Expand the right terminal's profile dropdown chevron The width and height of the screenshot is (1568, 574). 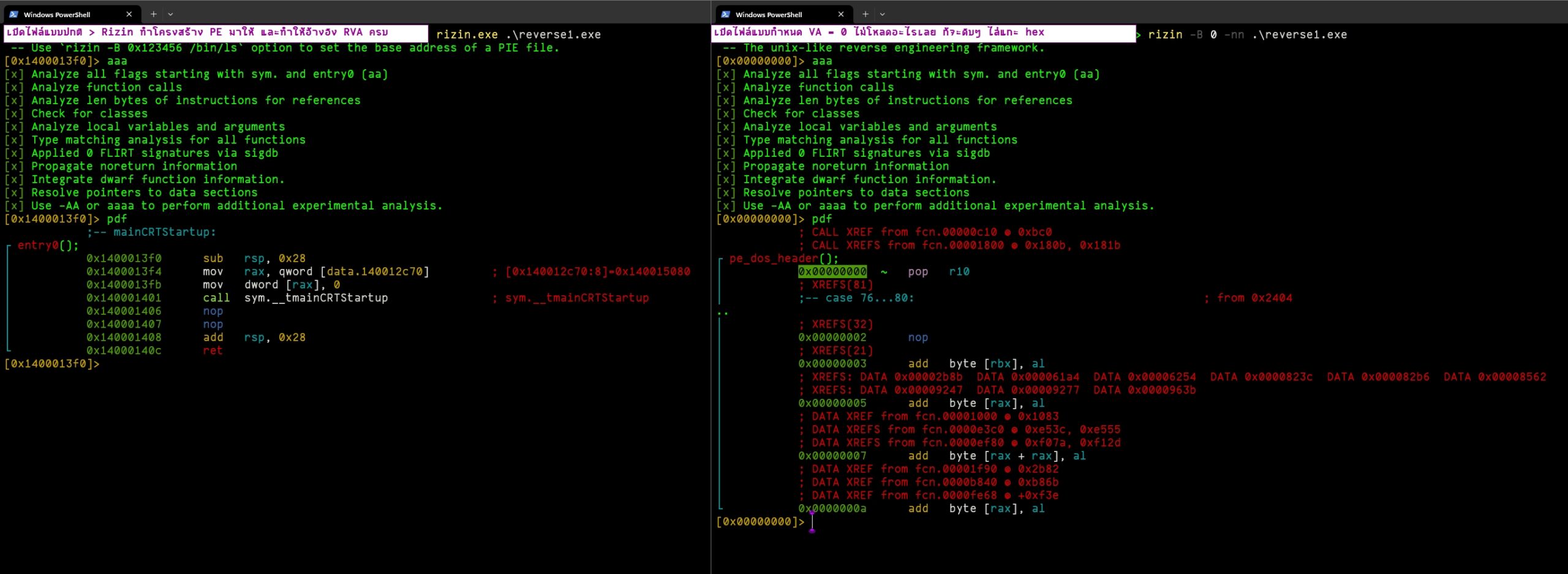pos(883,14)
